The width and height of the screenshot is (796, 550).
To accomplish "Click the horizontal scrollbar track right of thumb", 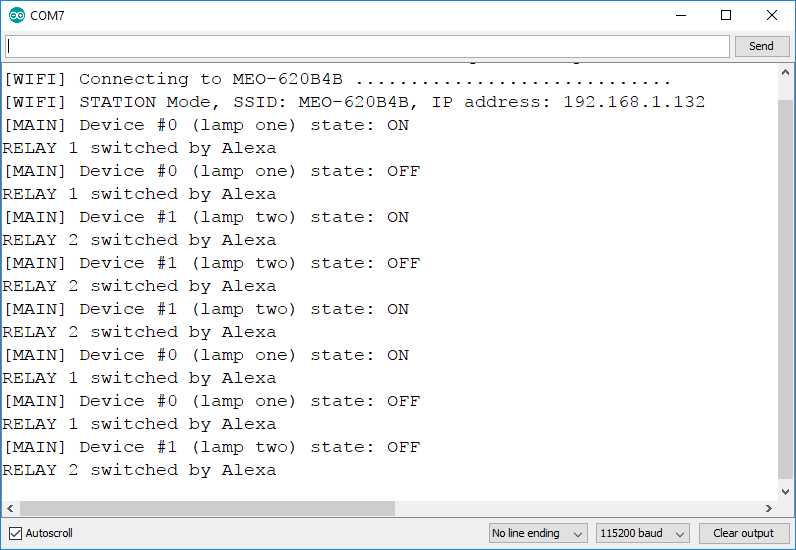I will coord(580,508).
